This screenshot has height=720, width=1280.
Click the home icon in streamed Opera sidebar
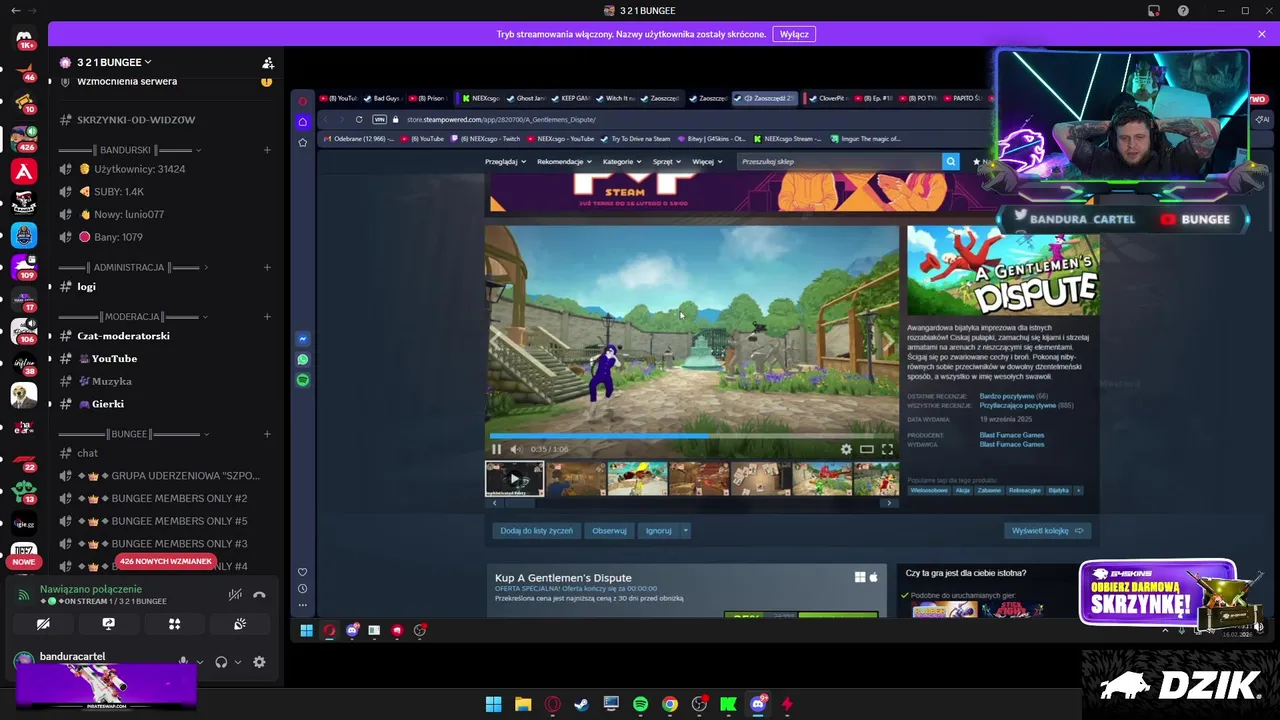[x=302, y=122]
